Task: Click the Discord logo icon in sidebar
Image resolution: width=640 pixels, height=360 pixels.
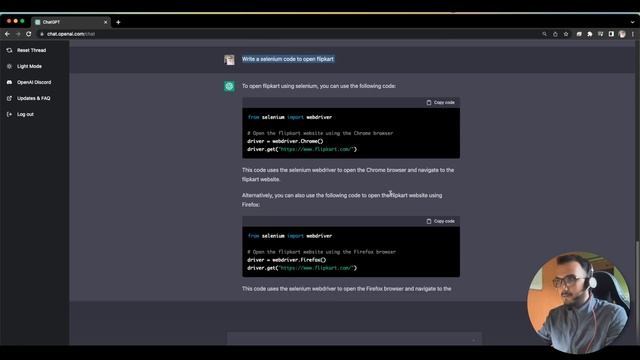Action: point(9,82)
